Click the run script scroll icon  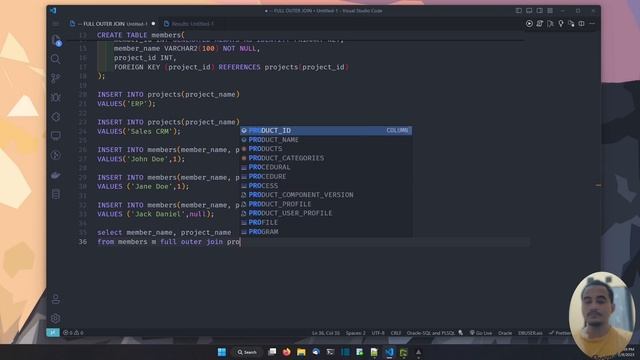coord(540,24)
